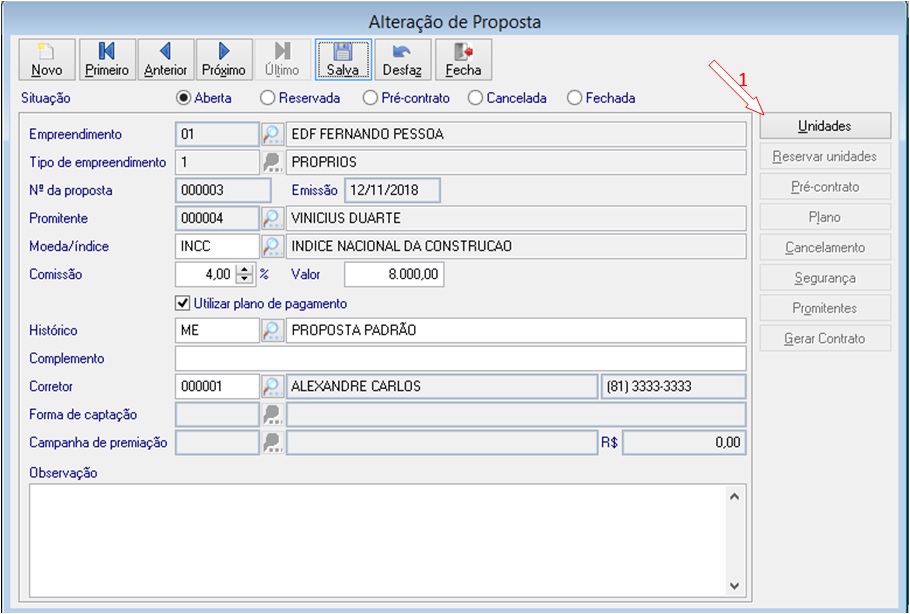Save the proposal with Salva
This screenshot has width=910, height=614.
tap(343, 60)
